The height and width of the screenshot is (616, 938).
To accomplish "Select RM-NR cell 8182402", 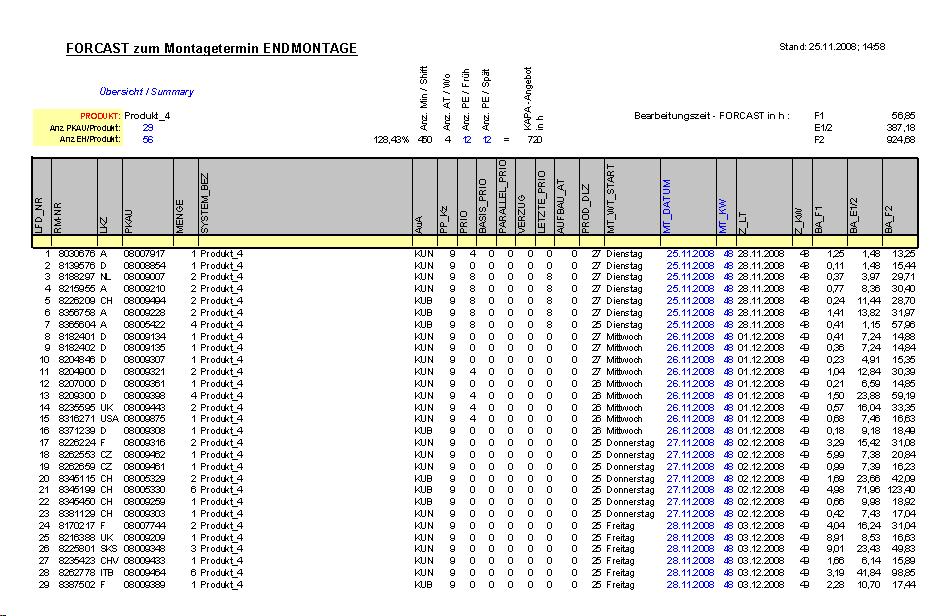I will (77, 348).
